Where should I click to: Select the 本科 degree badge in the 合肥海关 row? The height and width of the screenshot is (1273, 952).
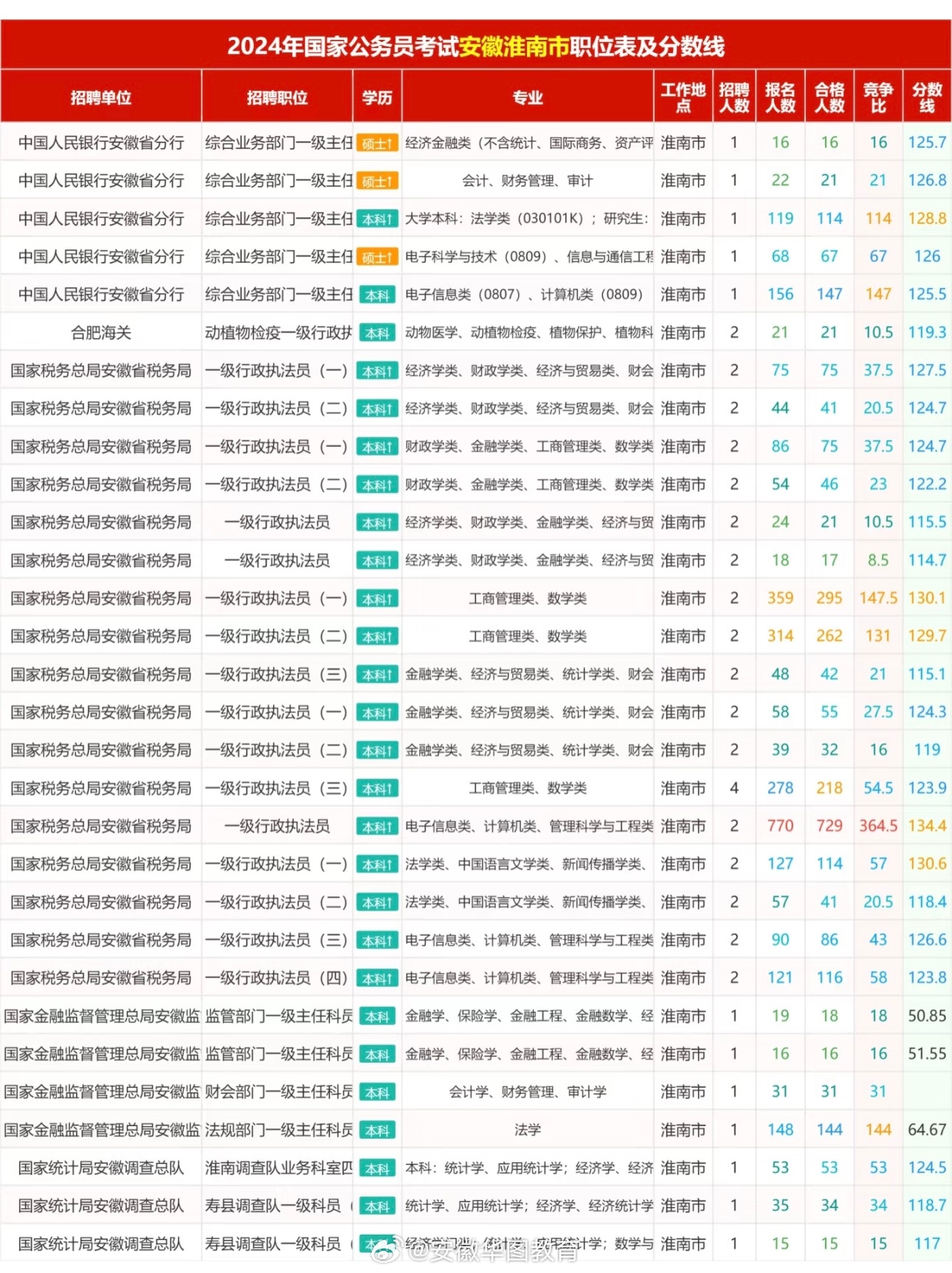coord(377,334)
